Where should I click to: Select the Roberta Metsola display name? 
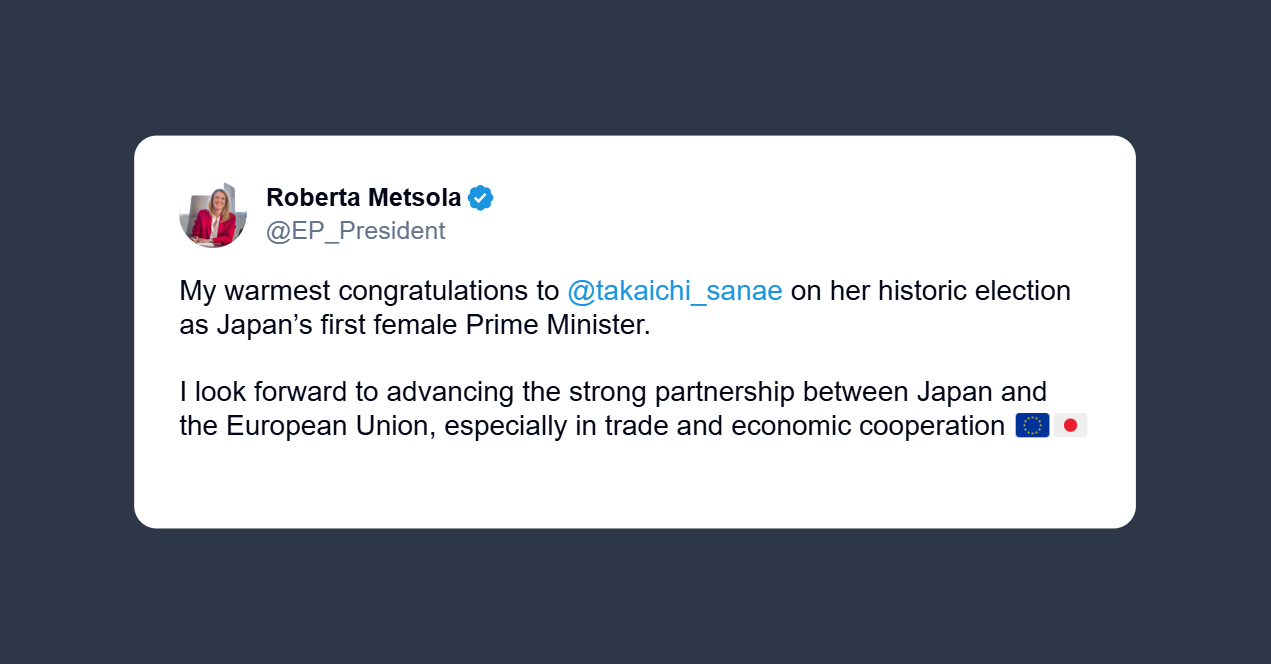click(363, 198)
